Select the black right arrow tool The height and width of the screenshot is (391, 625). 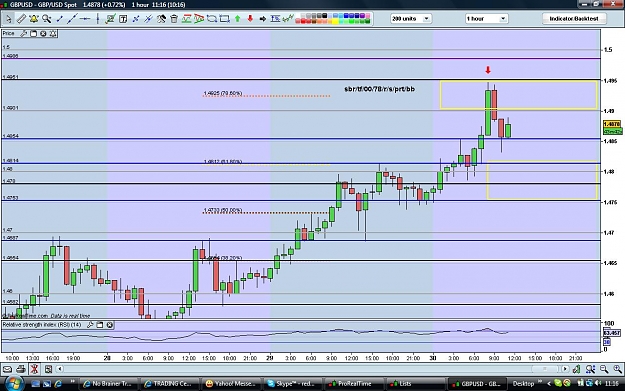click(263, 19)
